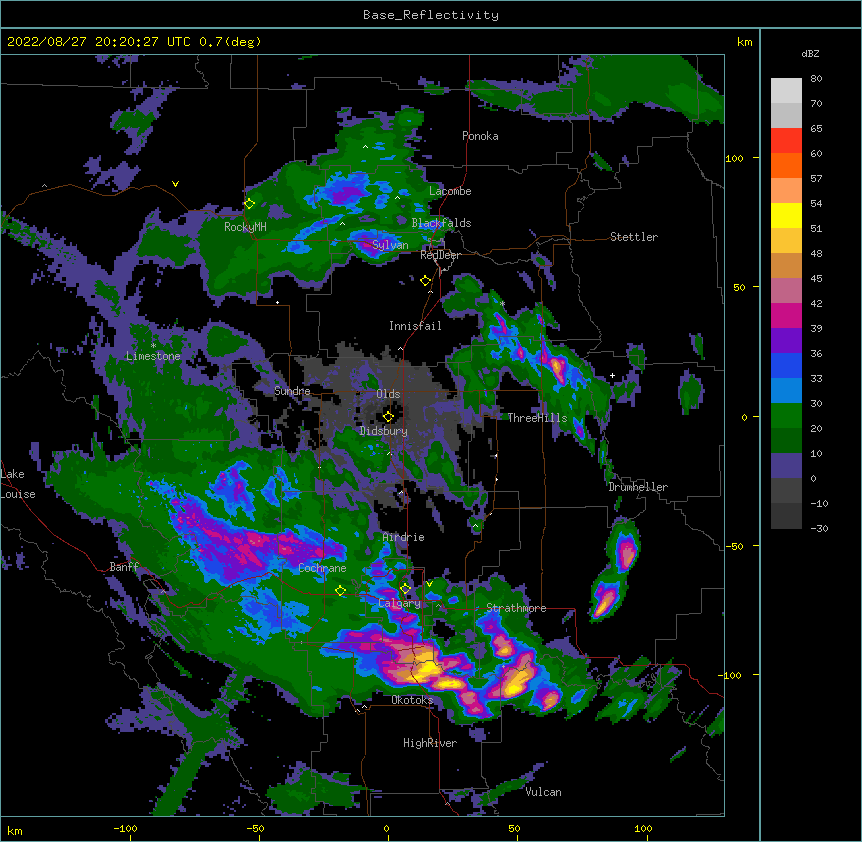862x842 pixels.
Task: Click the yellow diamond marker between Olds and Didsbury
Action: [x=388, y=416]
